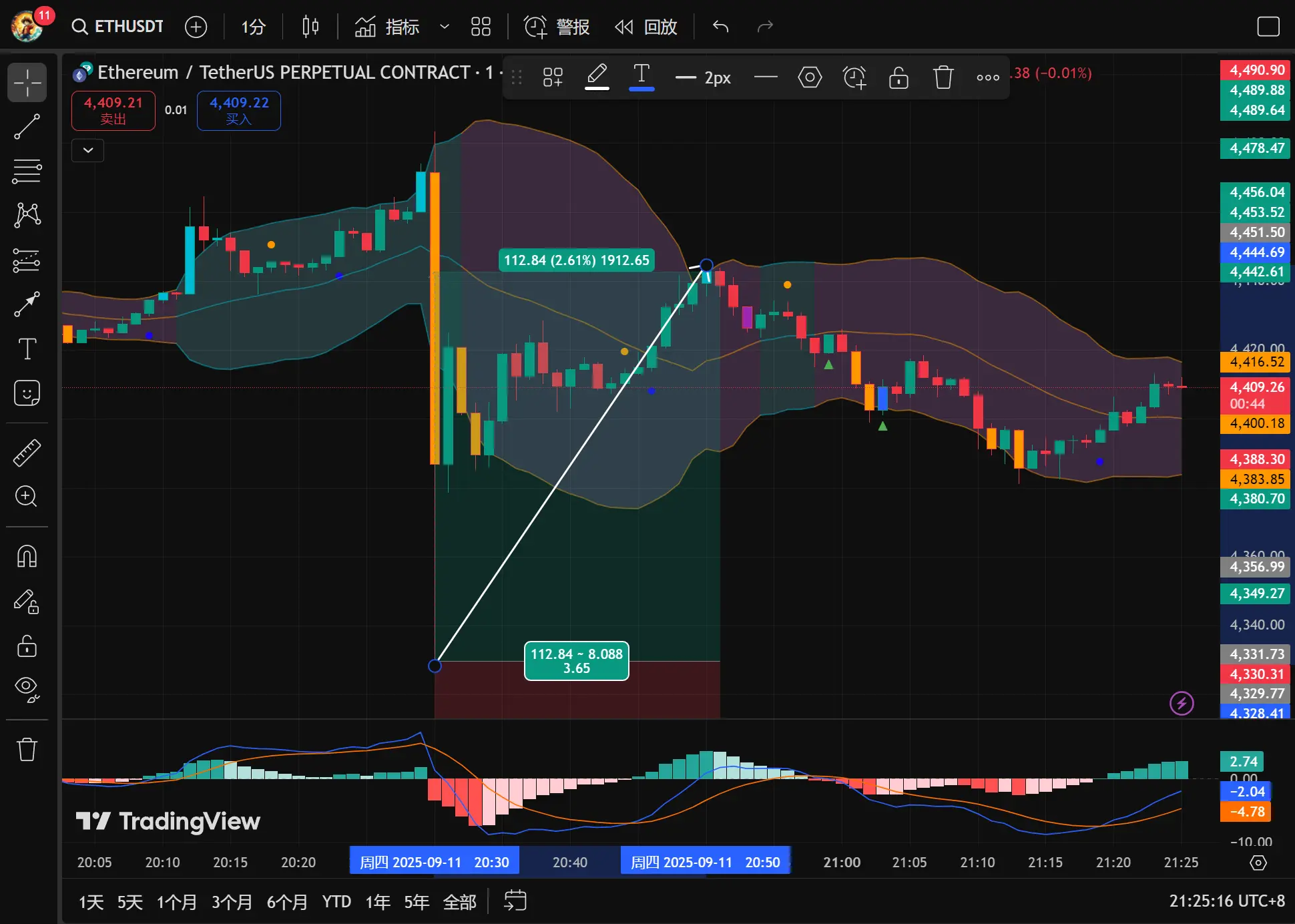Add a symbol to compare with the plus icon

196,27
